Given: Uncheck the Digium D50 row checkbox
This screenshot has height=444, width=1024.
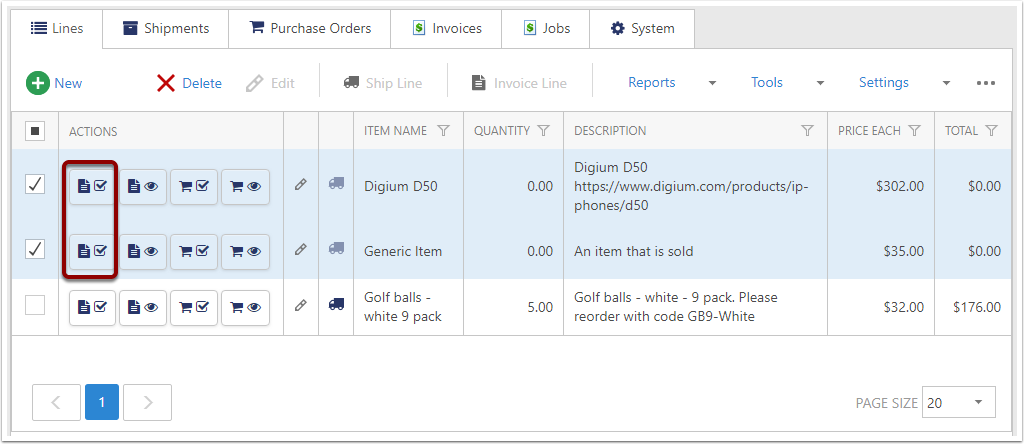Looking at the screenshot, I should 34,185.
